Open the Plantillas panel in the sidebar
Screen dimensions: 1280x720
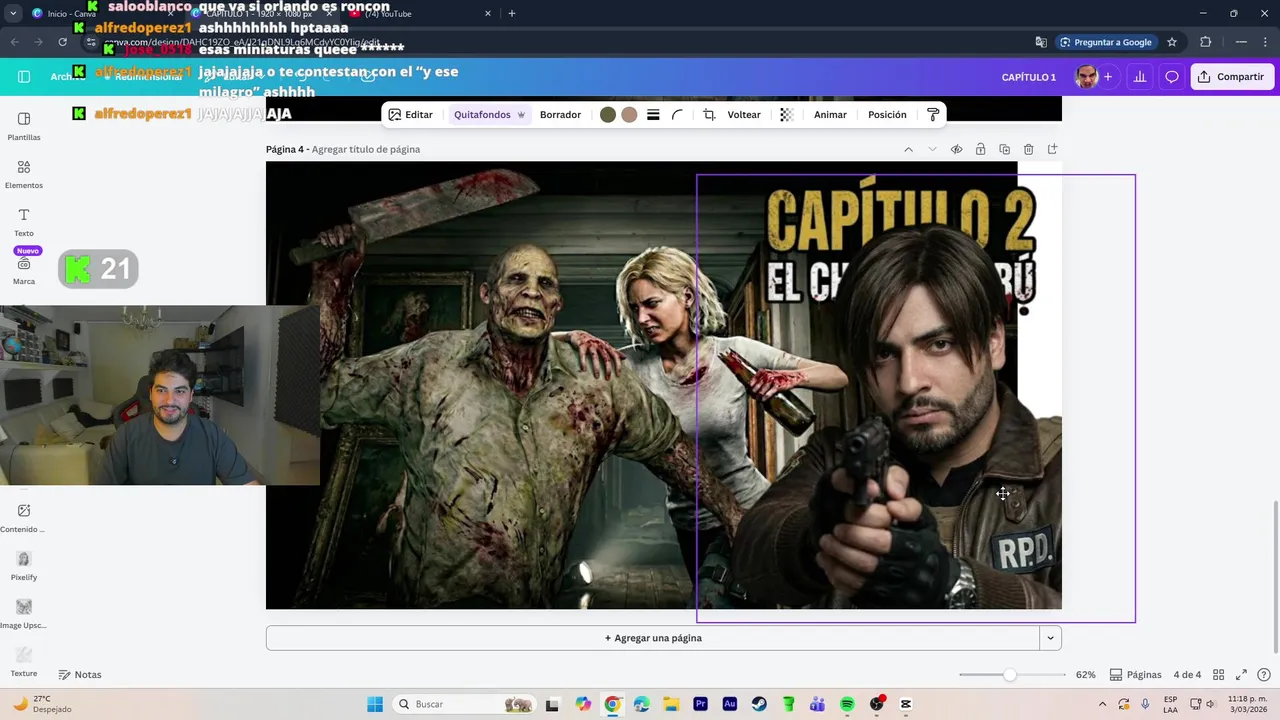tap(24, 126)
